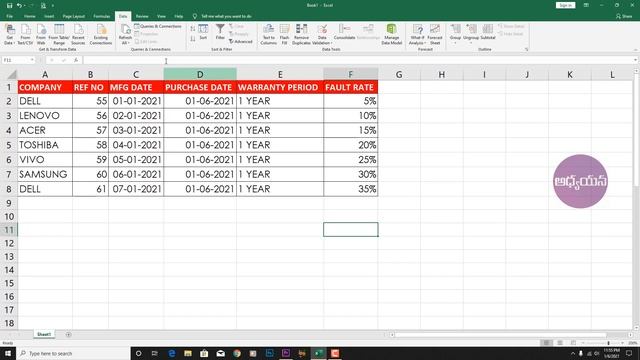Image resolution: width=640 pixels, height=360 pixels.
Task: Switch to Page Layout view in status bar
Action: click(x=560, y=343)
